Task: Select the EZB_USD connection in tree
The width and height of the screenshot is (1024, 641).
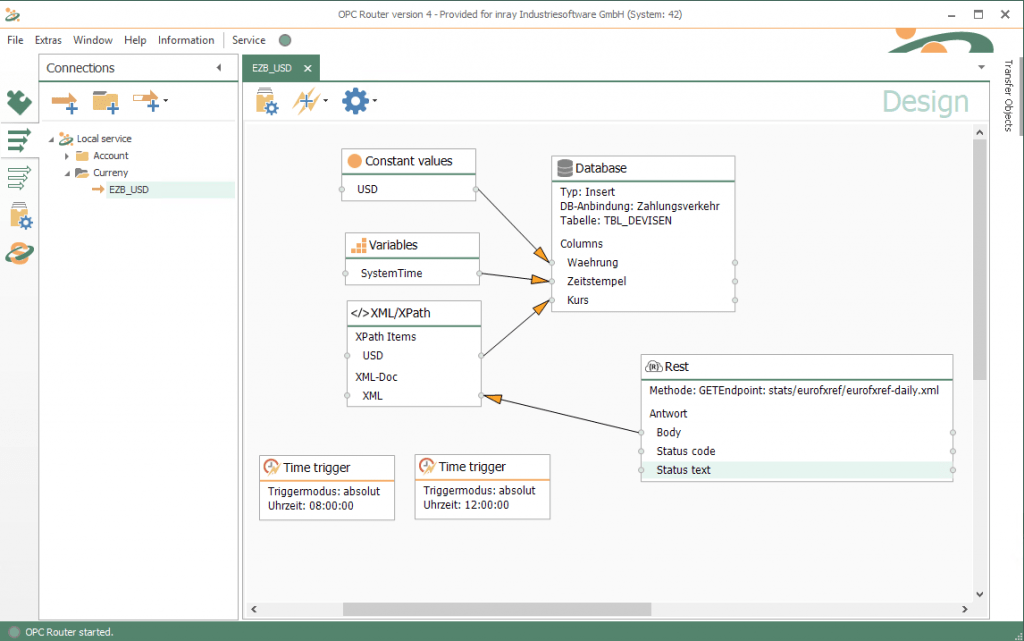Action: coord(129,189)
